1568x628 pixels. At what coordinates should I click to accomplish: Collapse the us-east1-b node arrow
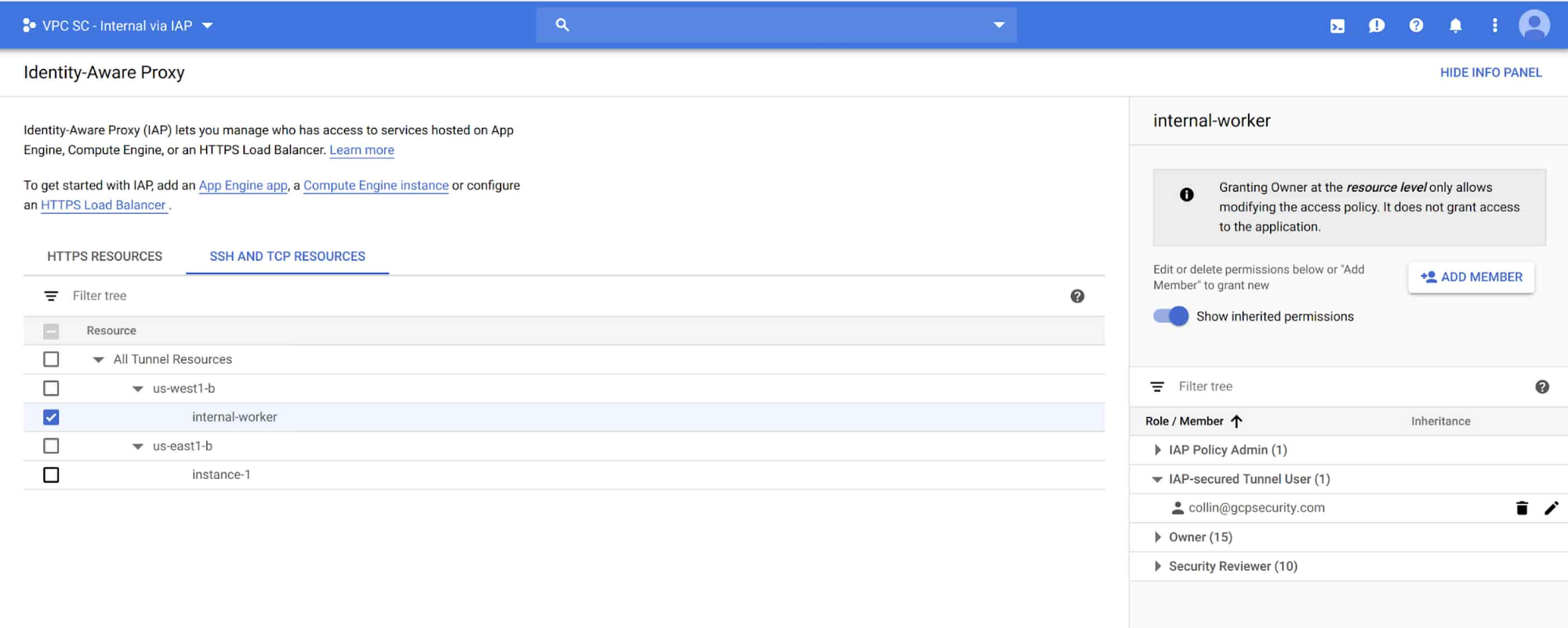[138, 447]
